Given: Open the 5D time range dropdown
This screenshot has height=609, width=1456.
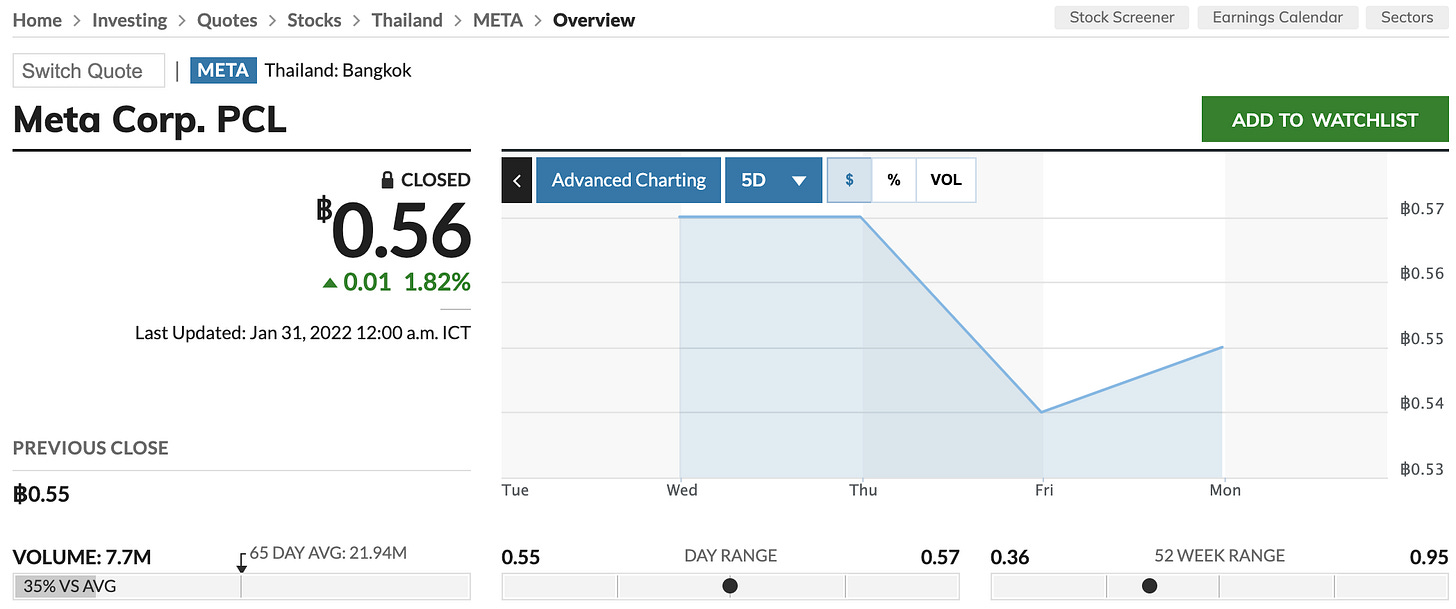Looking at the screenshot, I should point(773,180).
